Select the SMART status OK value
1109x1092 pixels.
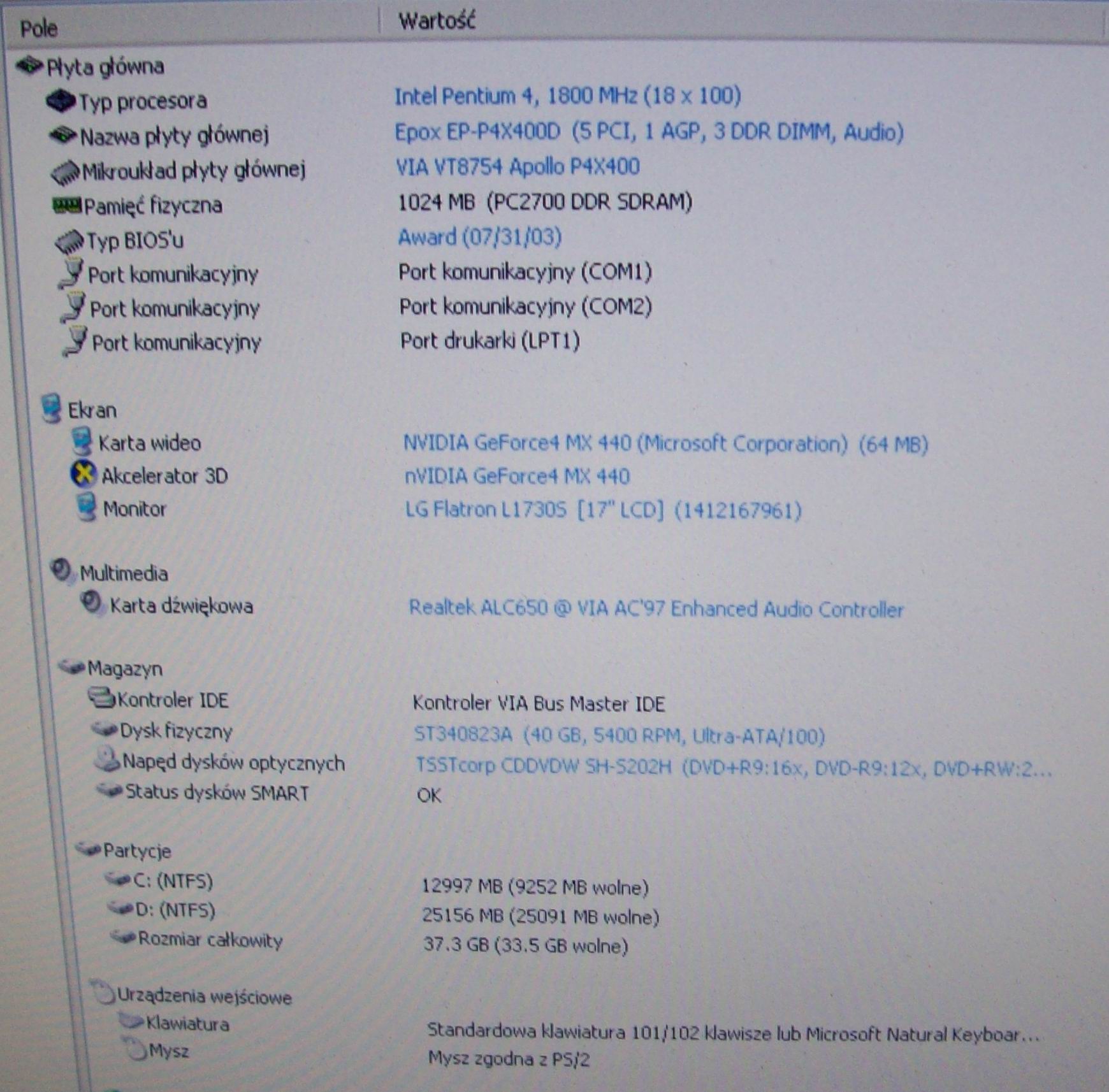click(x=429, y=795)
